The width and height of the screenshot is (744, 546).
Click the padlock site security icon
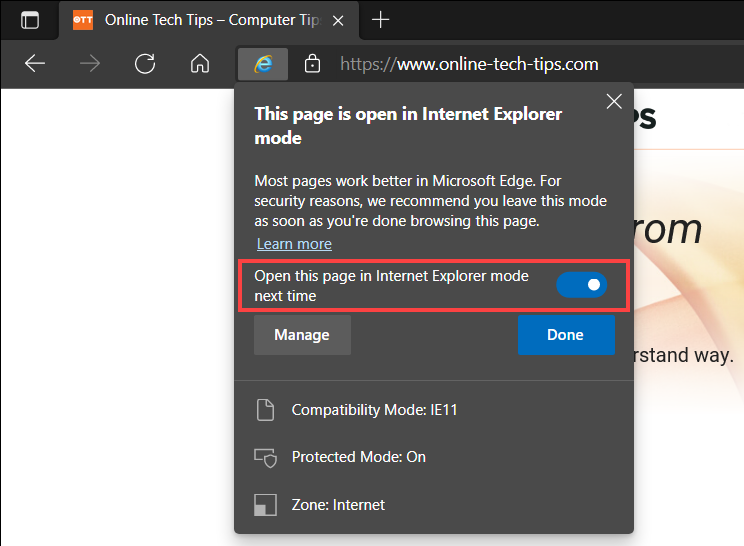pyautogui.click(x=312, y=64)
